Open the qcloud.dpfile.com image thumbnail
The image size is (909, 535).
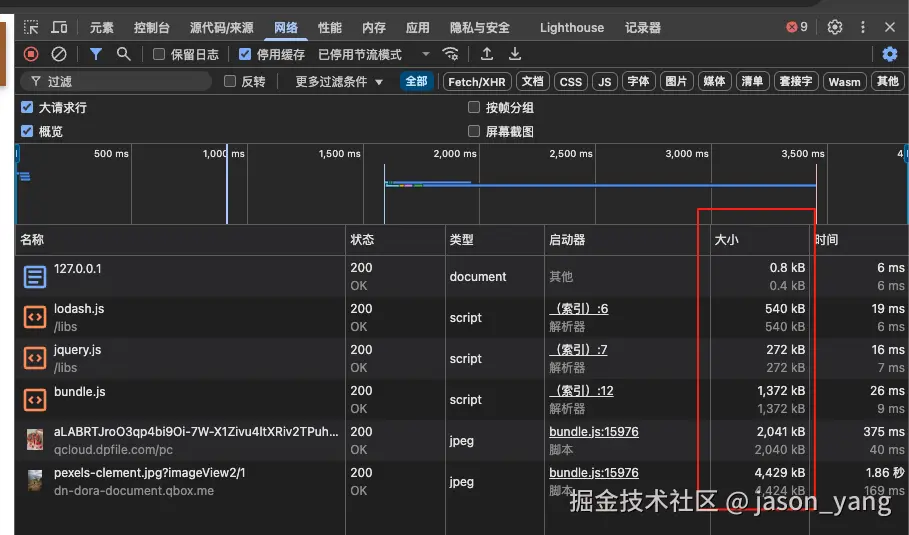coord(35,440)
